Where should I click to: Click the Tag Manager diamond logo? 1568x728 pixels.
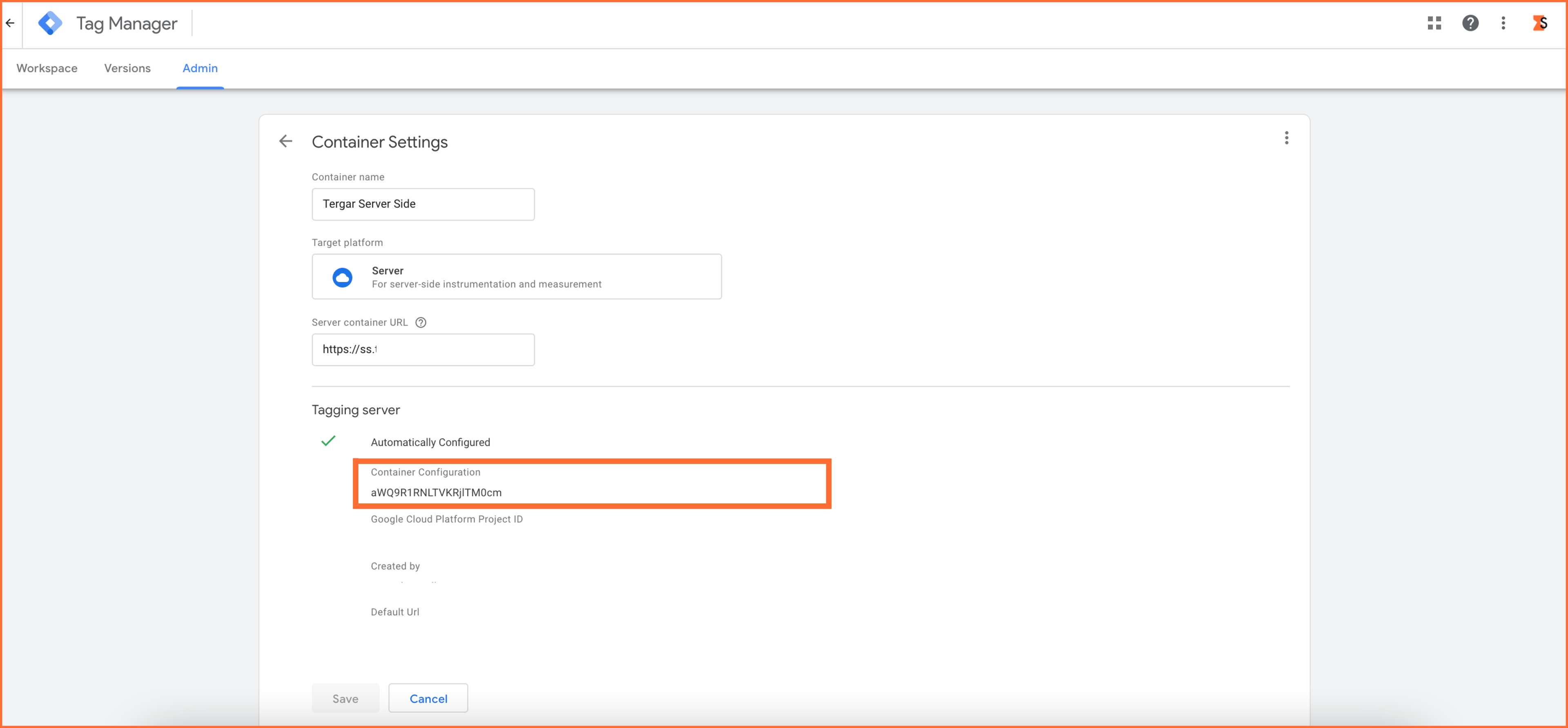50,23
